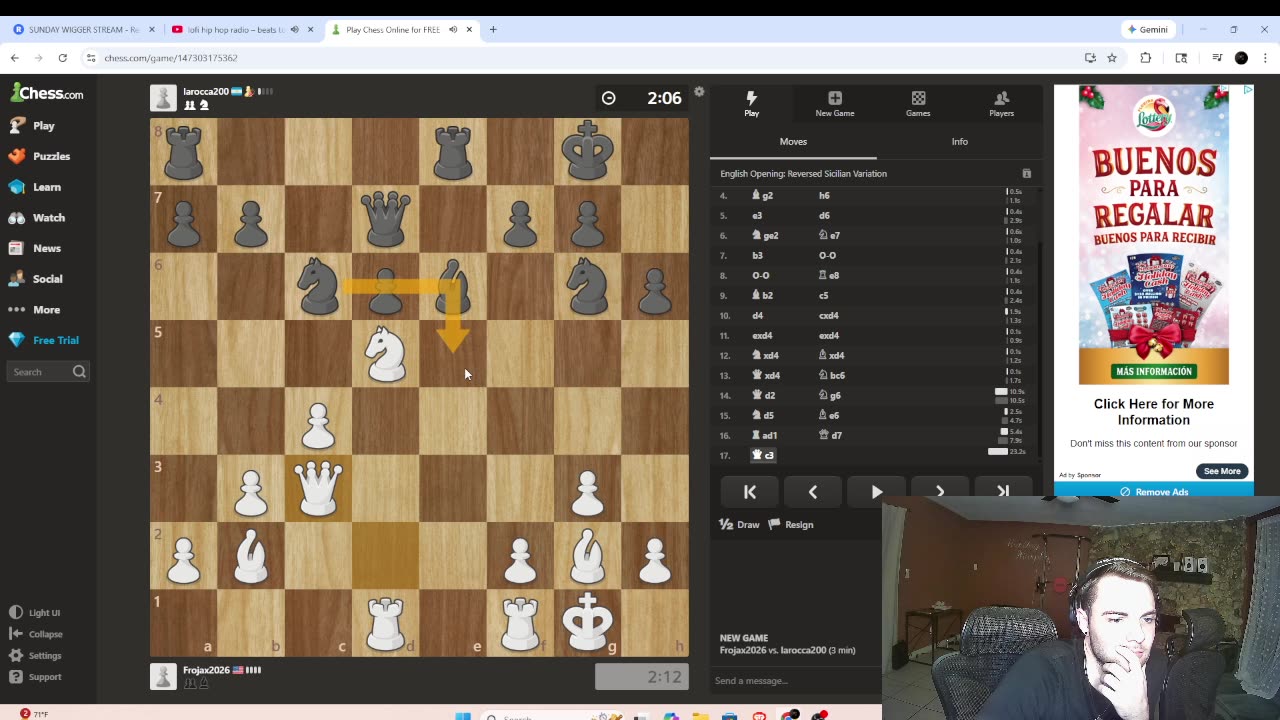Viewport: 1280px width, 720px height.
Task: Open the Watch section
Action: pyautogui.click(x=37, y=218)
